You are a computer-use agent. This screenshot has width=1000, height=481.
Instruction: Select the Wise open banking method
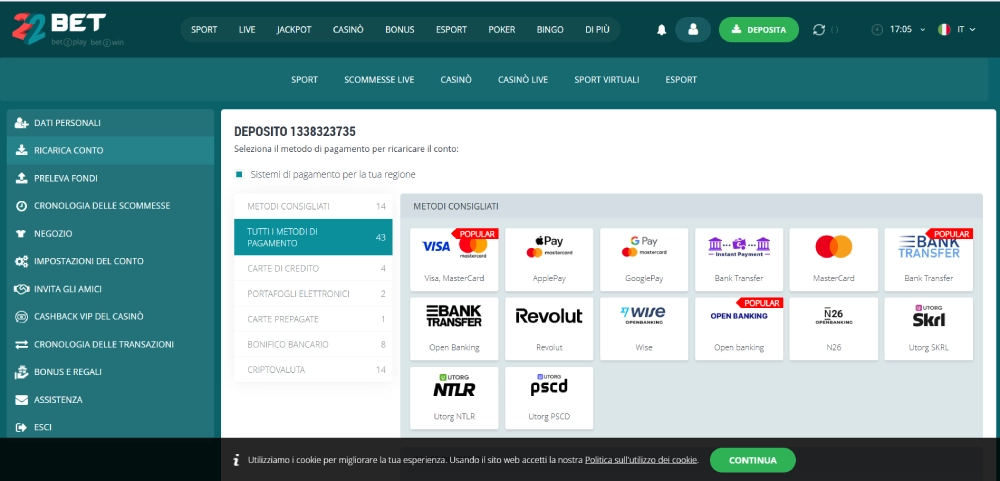pos(644,329)
